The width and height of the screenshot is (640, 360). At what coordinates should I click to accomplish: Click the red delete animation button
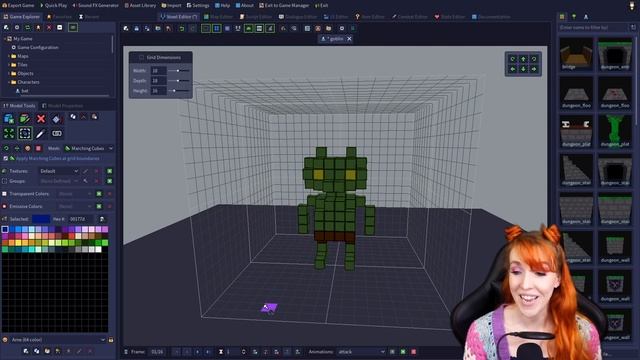coord(413,352)
